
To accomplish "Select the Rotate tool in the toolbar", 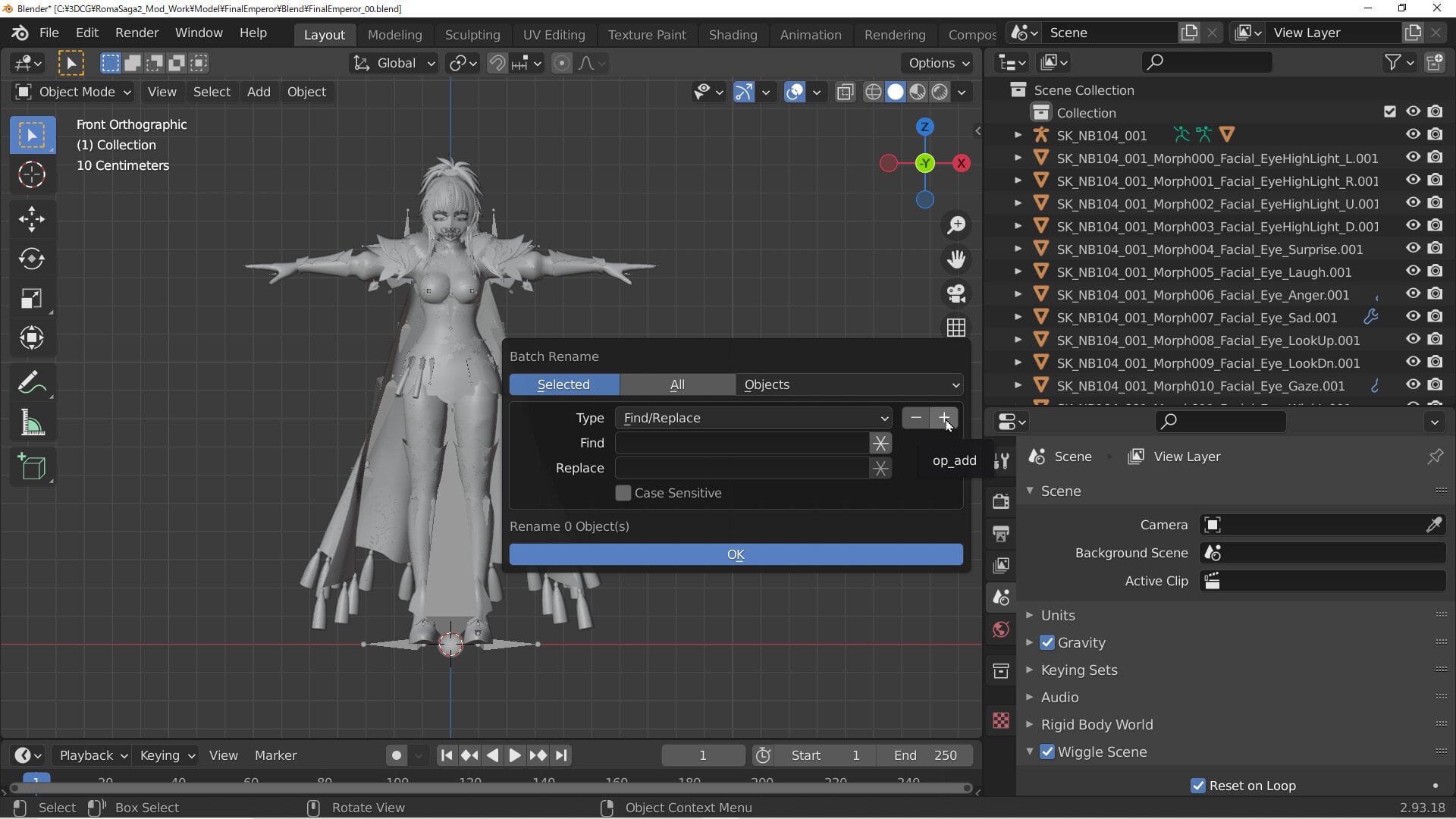I will 32,259.
